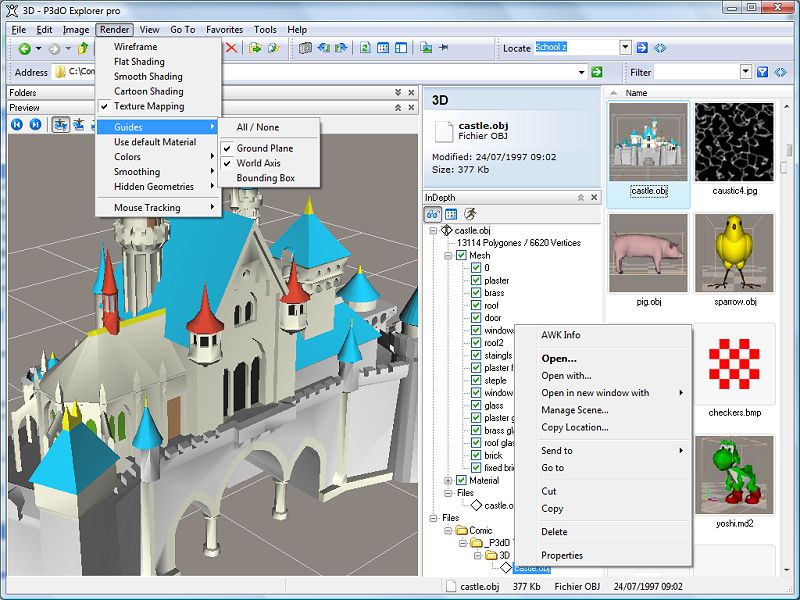This screenshot has width=800, height=600.
Task: Click the grey Forward arrow in the toolbar
Action: click(54, 48)
